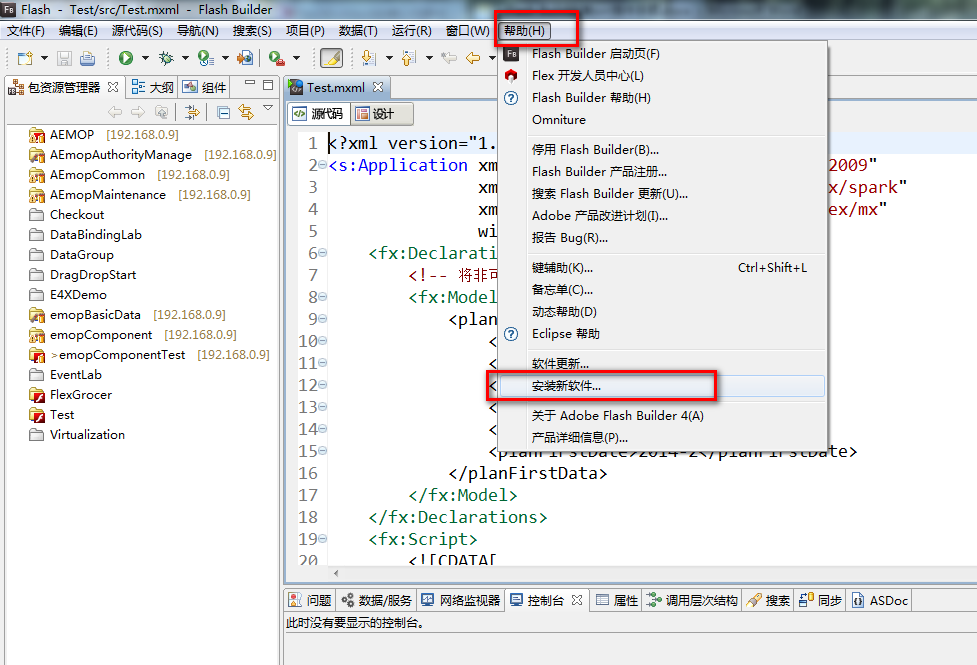977x665 pixels.
Task: Go to next annotation arrow icon
Action: pyautogui.click(x=369, y=58)
